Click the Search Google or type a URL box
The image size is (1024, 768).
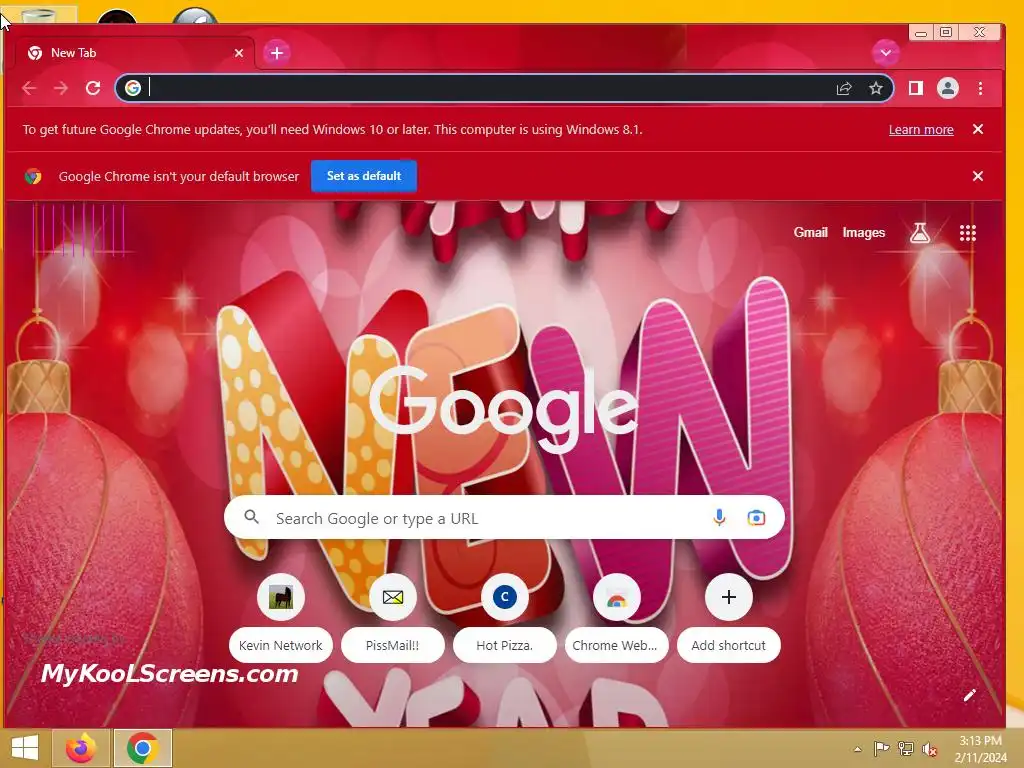tap(504, 518)
